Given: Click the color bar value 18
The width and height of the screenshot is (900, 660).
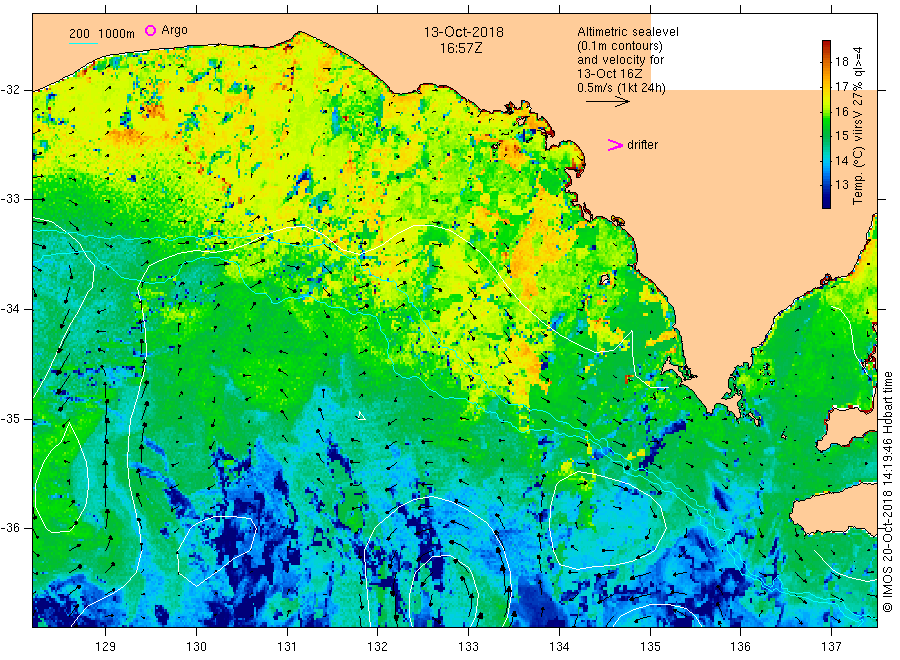Looking at the screenshot, I should pos(841,62).
